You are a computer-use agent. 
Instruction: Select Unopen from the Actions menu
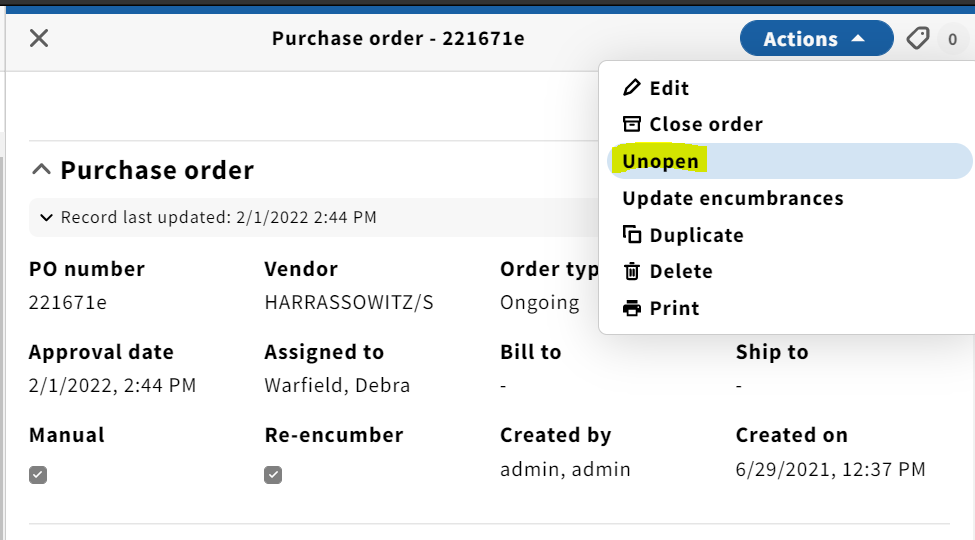click(x=789, y=161)
